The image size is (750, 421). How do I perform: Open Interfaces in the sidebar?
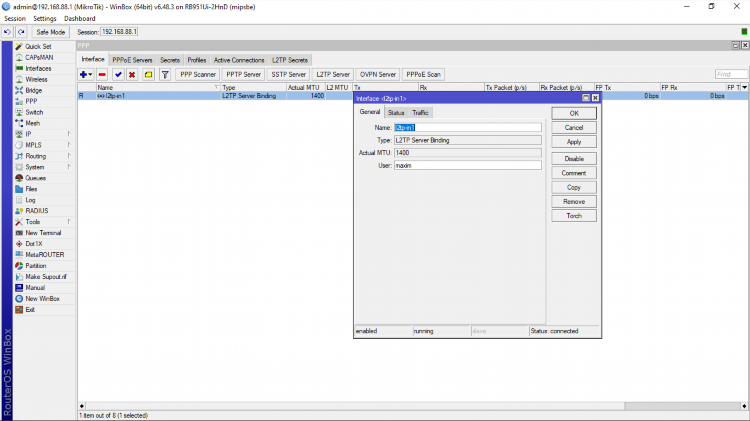tap(38, 68)
